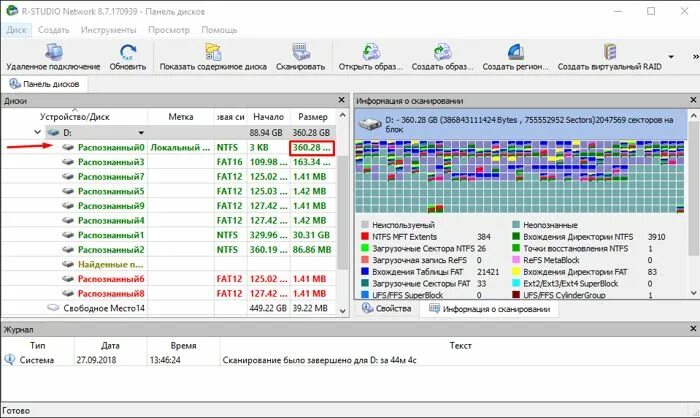Click disk icon beside Распознанный0
Image resolution: width=700 pixels, height=418 pixels.
click(68, 147)
